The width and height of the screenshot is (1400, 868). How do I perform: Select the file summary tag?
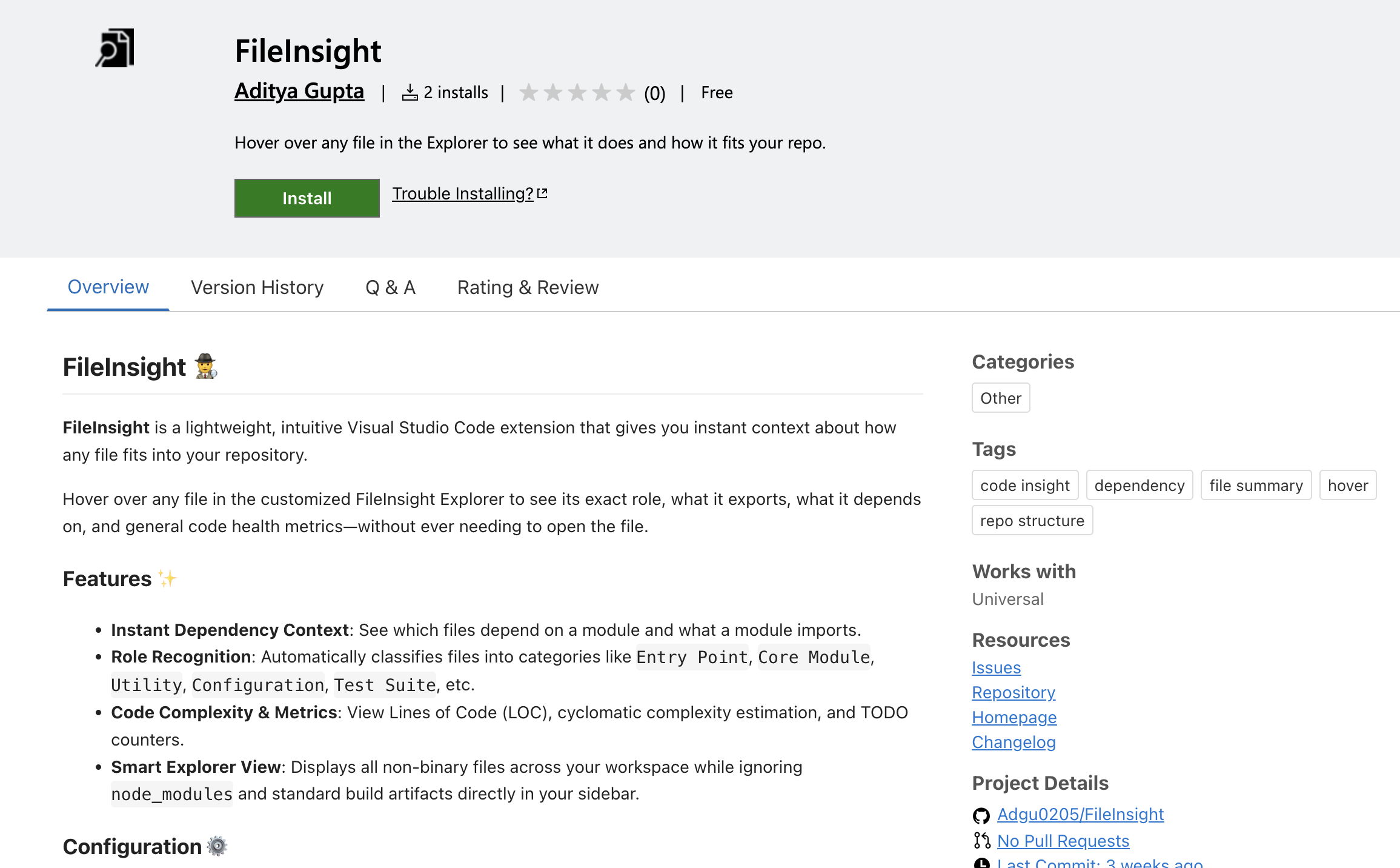point(1256,486)
